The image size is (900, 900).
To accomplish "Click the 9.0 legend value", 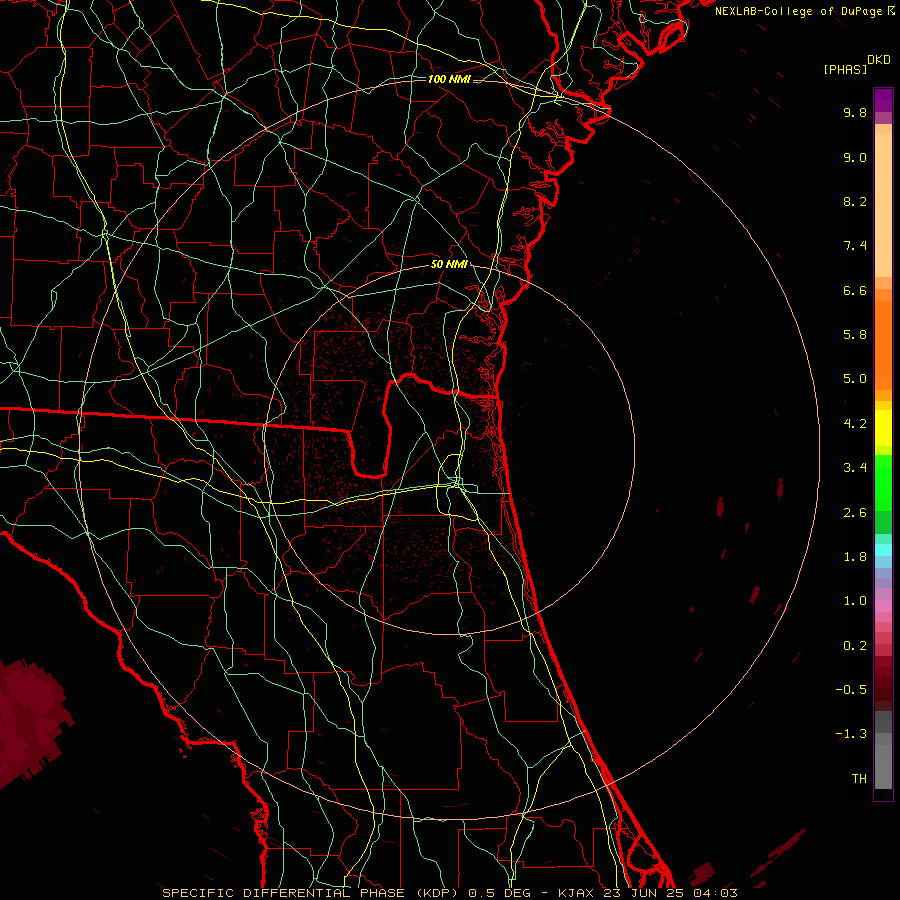I will pyautogui.click(x=855, y=157).
